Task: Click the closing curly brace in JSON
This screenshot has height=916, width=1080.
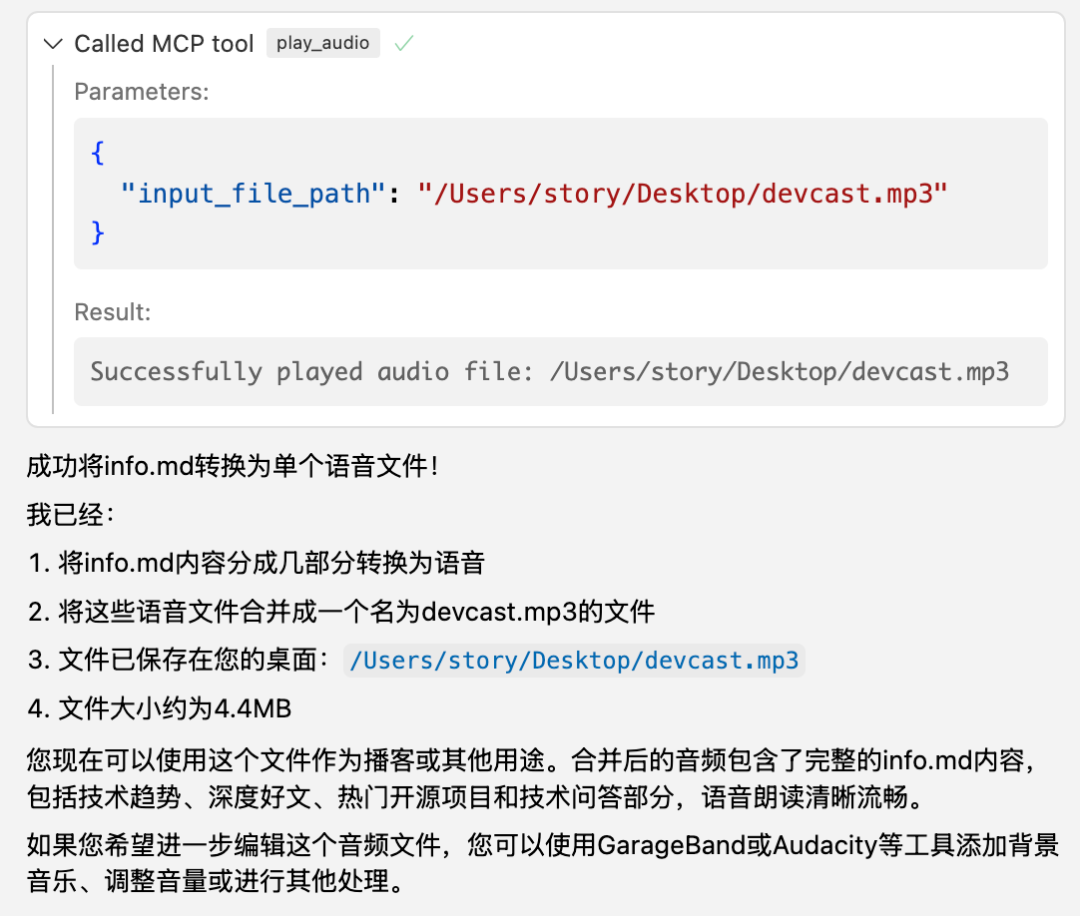Action: pyautogui.click(x=97, y=232)
